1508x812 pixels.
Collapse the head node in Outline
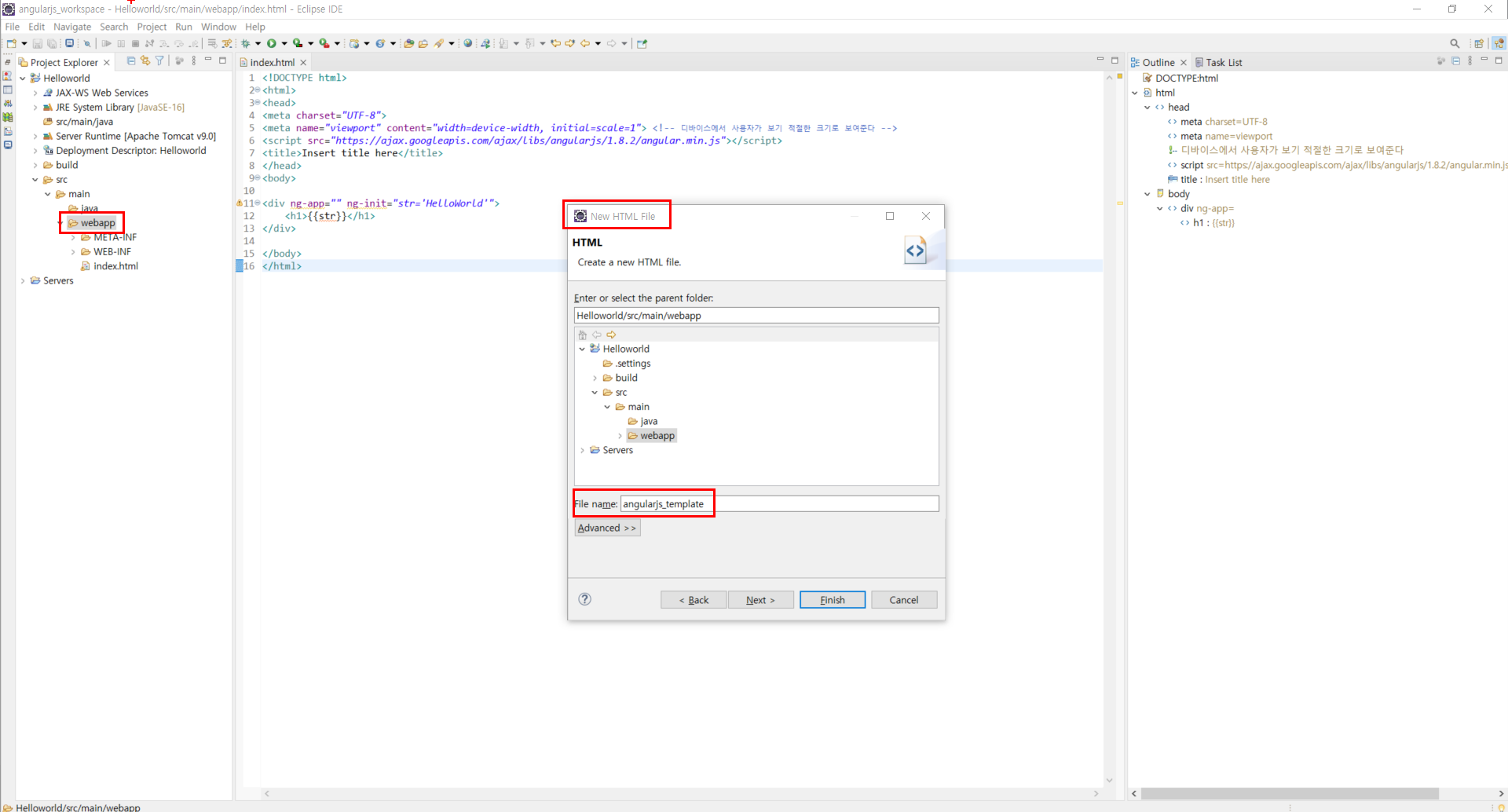pyautogui.click(x=1147, y=108)
